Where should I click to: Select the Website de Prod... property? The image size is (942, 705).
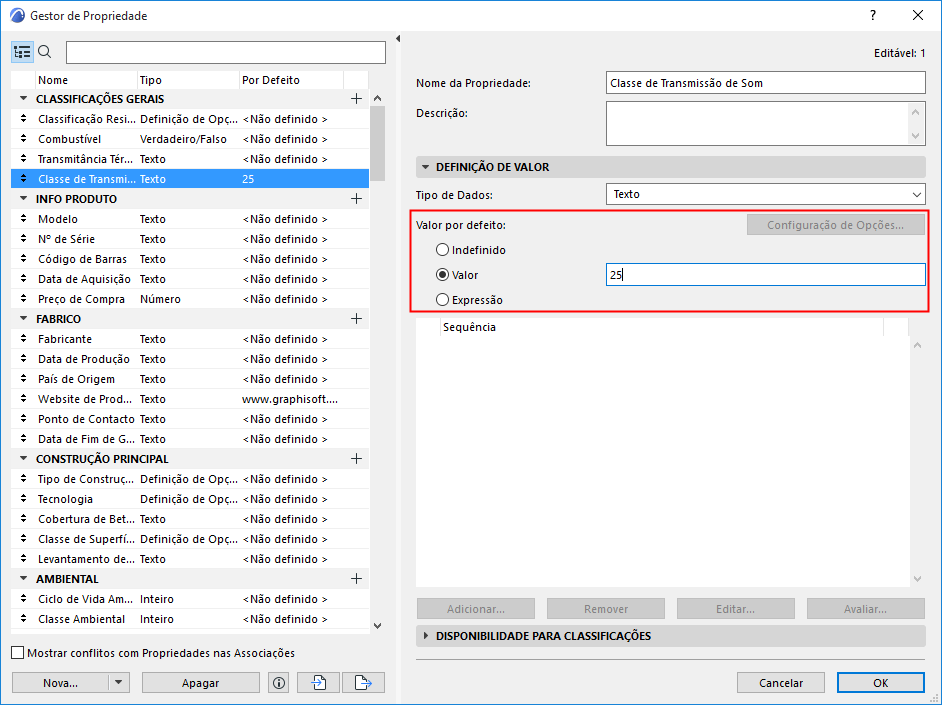pos(190,399)
